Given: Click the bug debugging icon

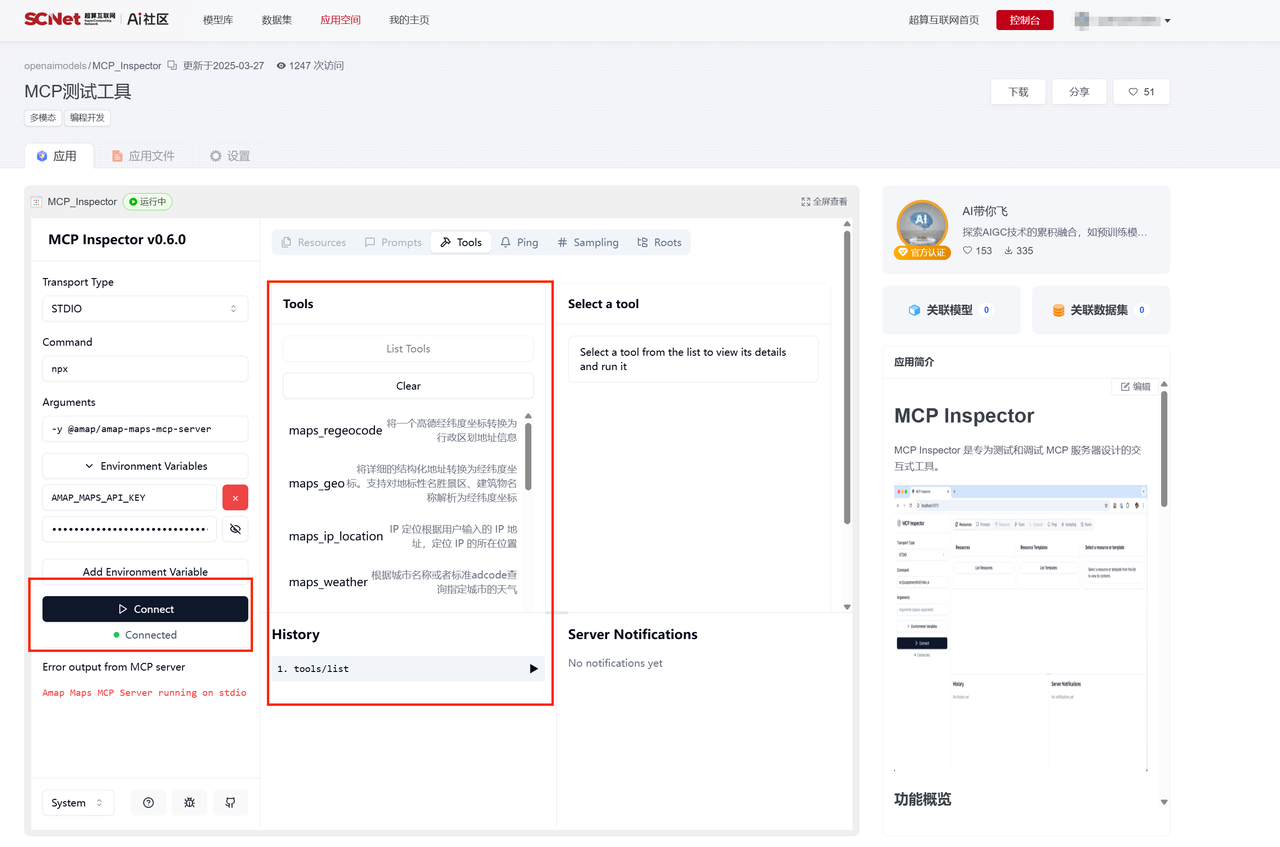Looking at the screenshot, I should [189, 803].
